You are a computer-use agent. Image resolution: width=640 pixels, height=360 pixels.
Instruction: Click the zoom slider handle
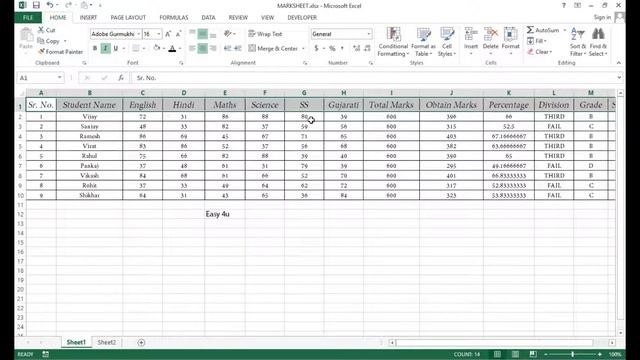[x=573, y=354]
